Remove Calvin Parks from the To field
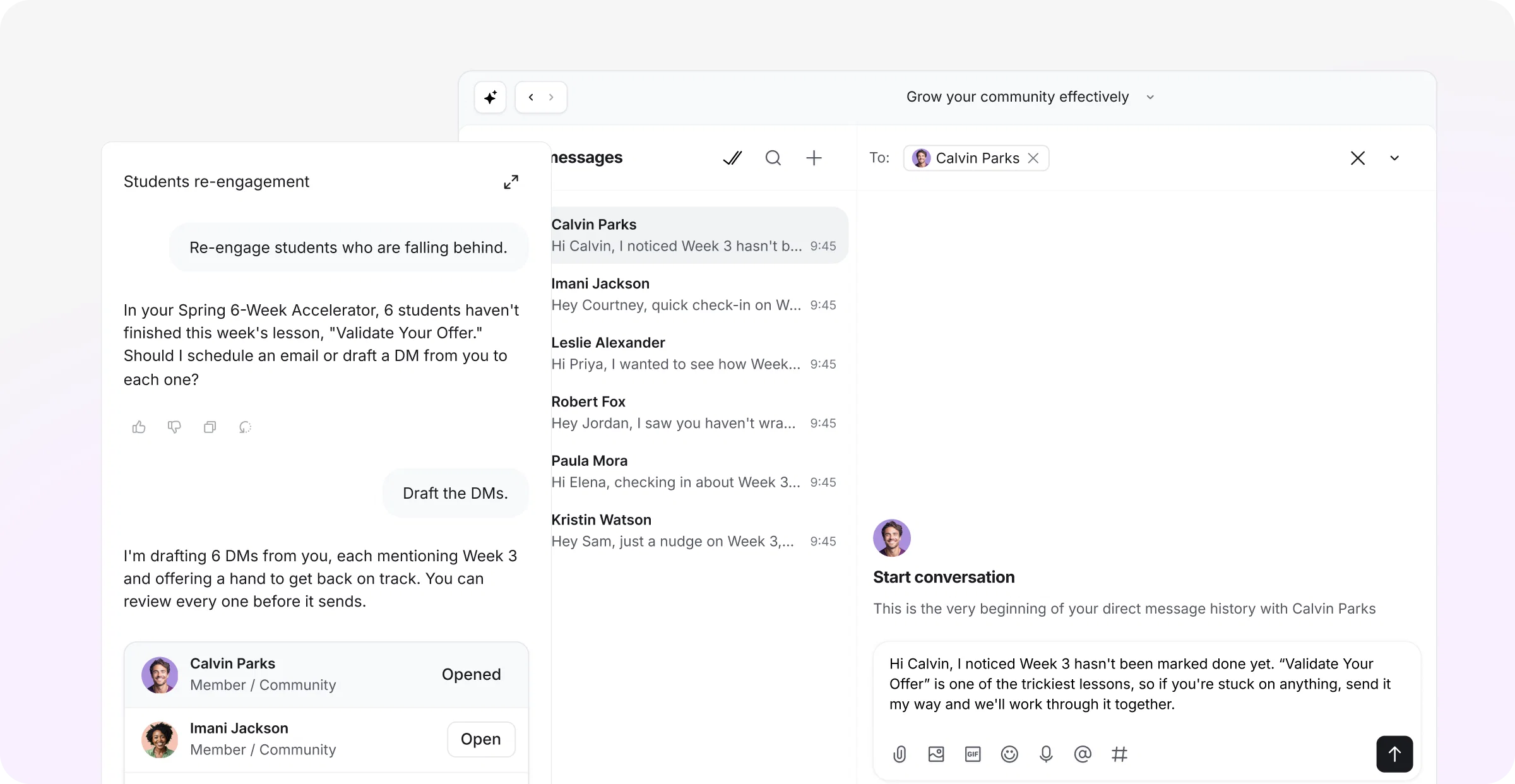Screen dimensions: 1515x784 1033,158
